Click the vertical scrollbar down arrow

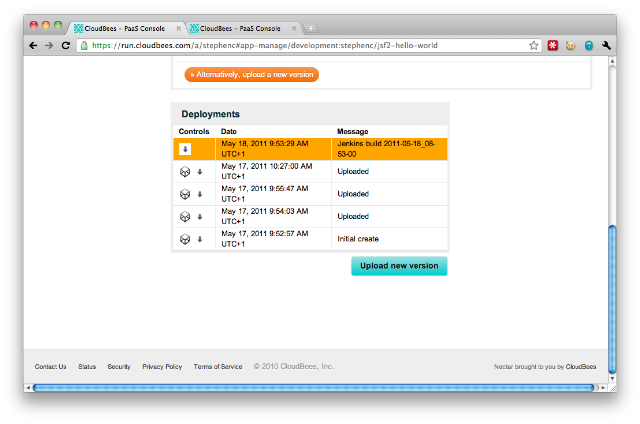[x=612, y=379]
